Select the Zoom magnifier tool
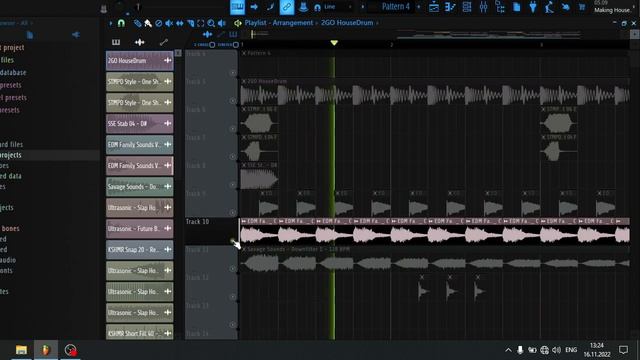The height and width of the screenshot is (360, 640). tap(211, 23)
